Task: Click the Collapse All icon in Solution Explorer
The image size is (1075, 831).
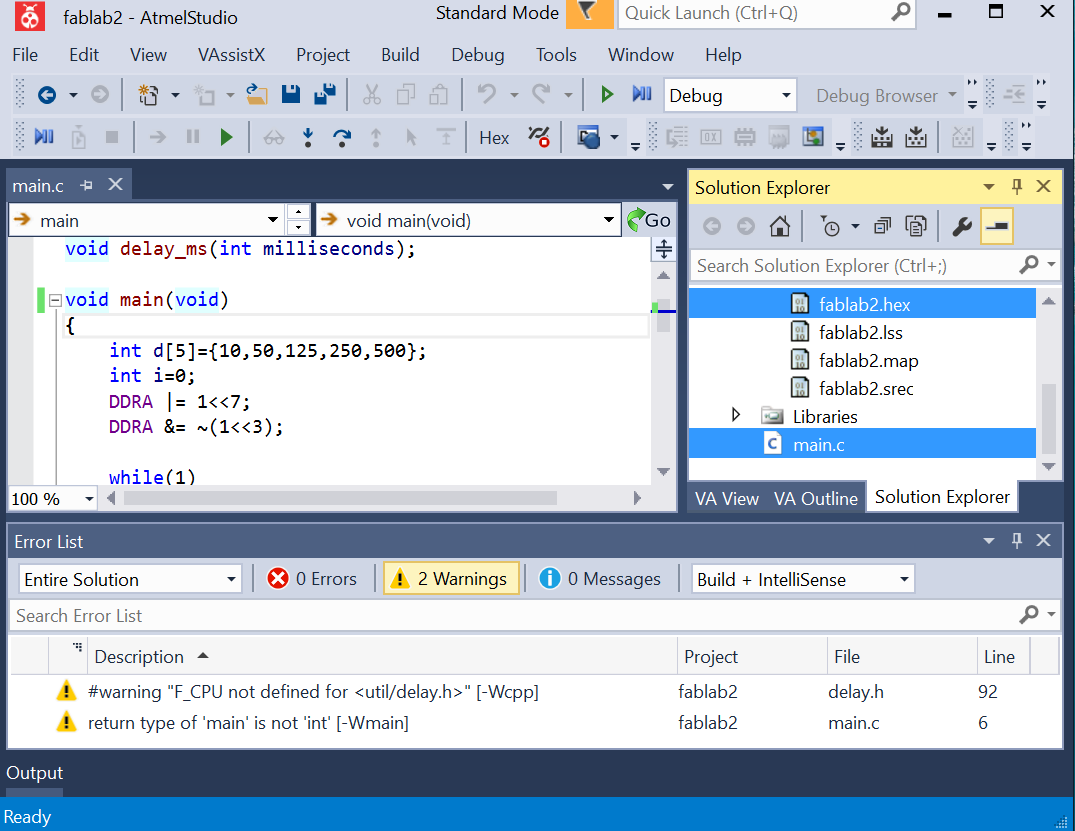Action: tap(882, 226)
